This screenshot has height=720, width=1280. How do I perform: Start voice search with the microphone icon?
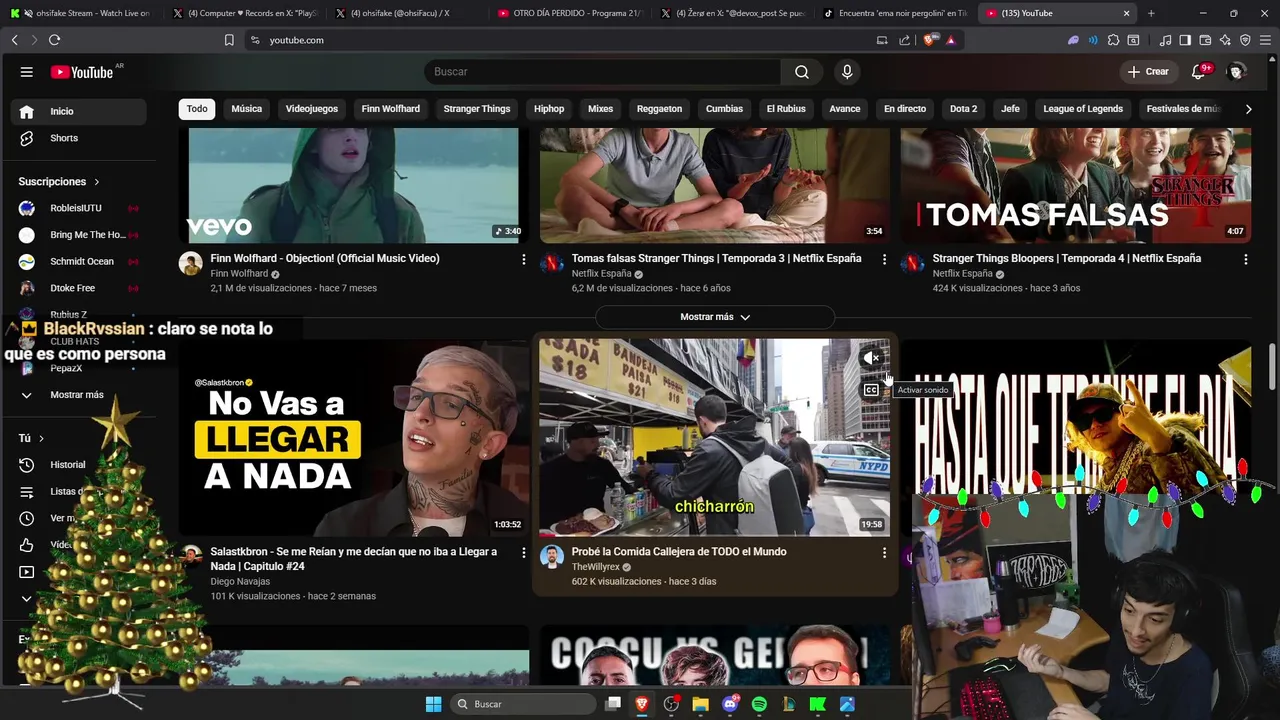click(847, 72)
